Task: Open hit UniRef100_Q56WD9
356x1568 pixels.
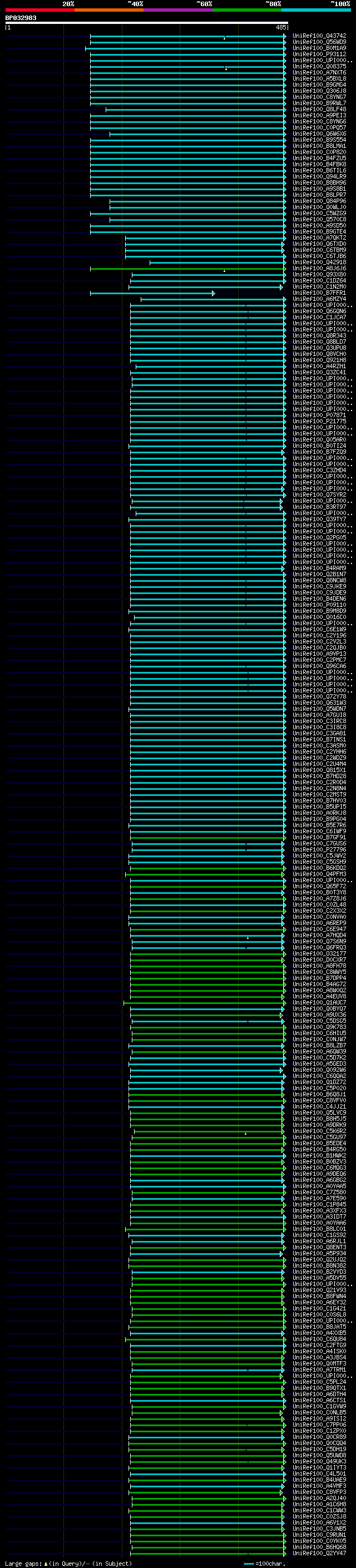Action: click(x=319, y=42)
